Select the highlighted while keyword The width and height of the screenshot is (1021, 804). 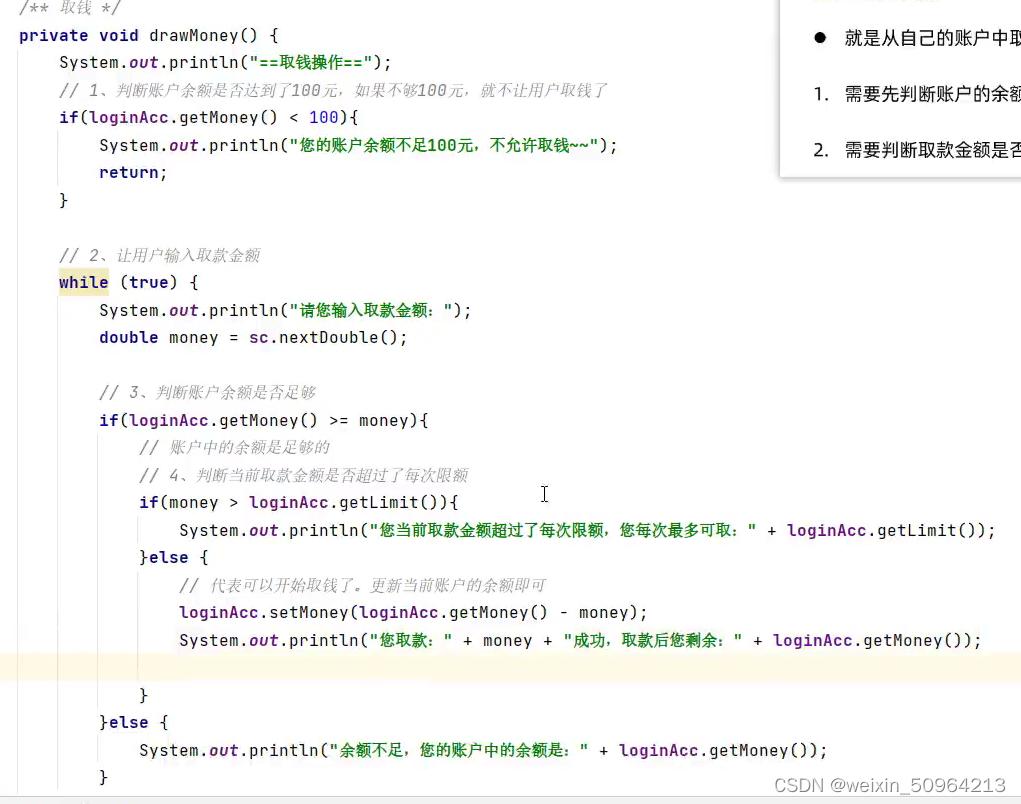82,282
